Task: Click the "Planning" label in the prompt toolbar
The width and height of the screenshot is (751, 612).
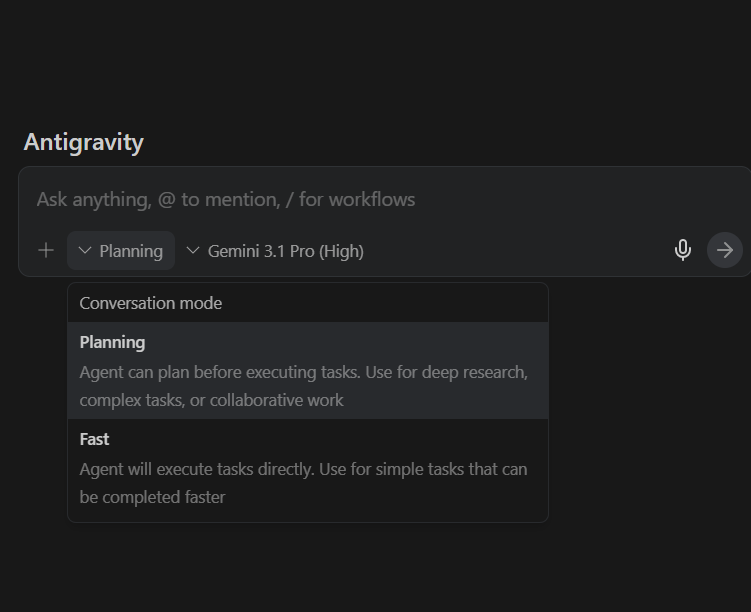Action: 131,251
